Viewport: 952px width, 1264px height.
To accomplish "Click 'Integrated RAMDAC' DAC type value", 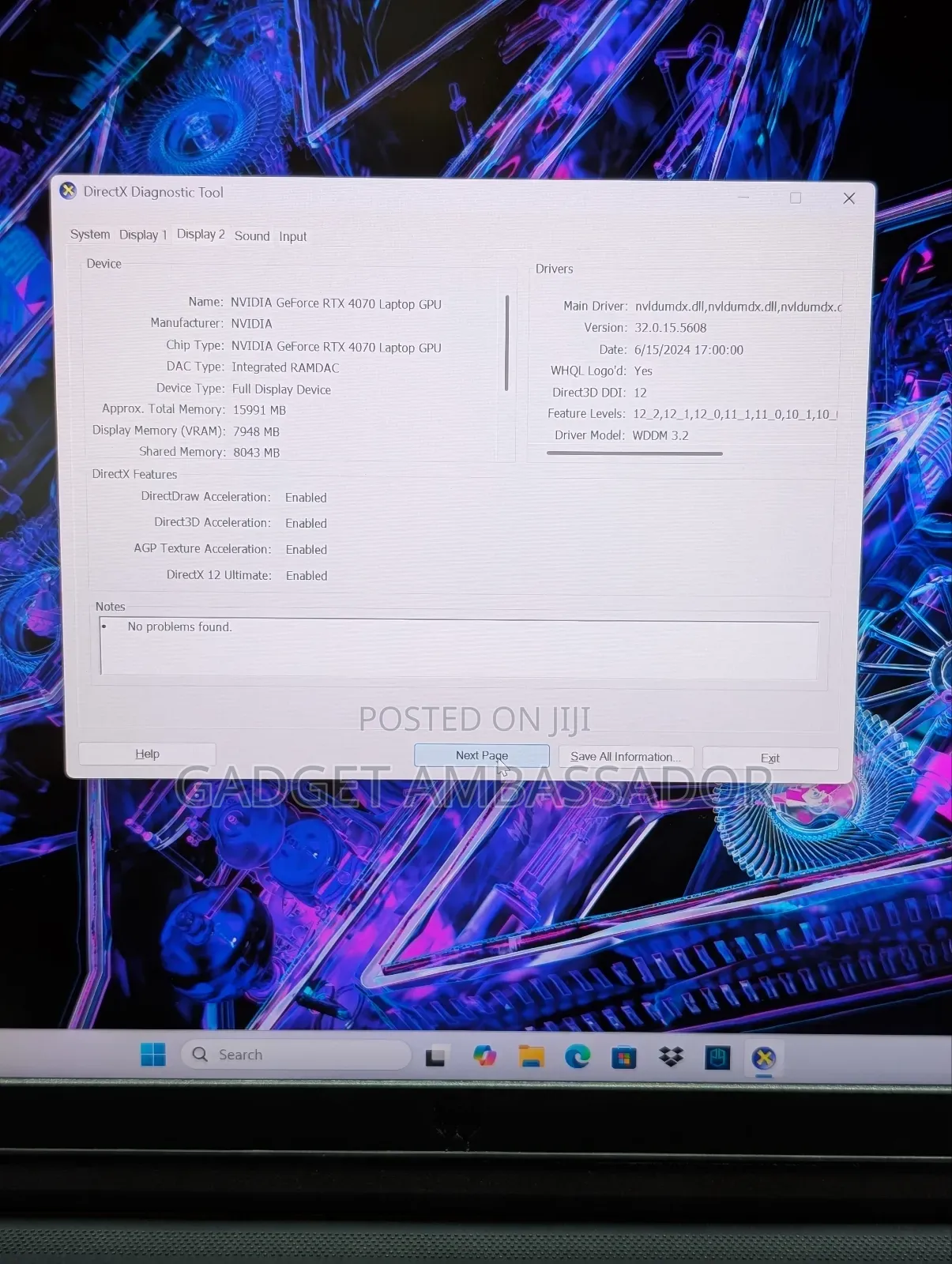I will click(x=285, y=367).
